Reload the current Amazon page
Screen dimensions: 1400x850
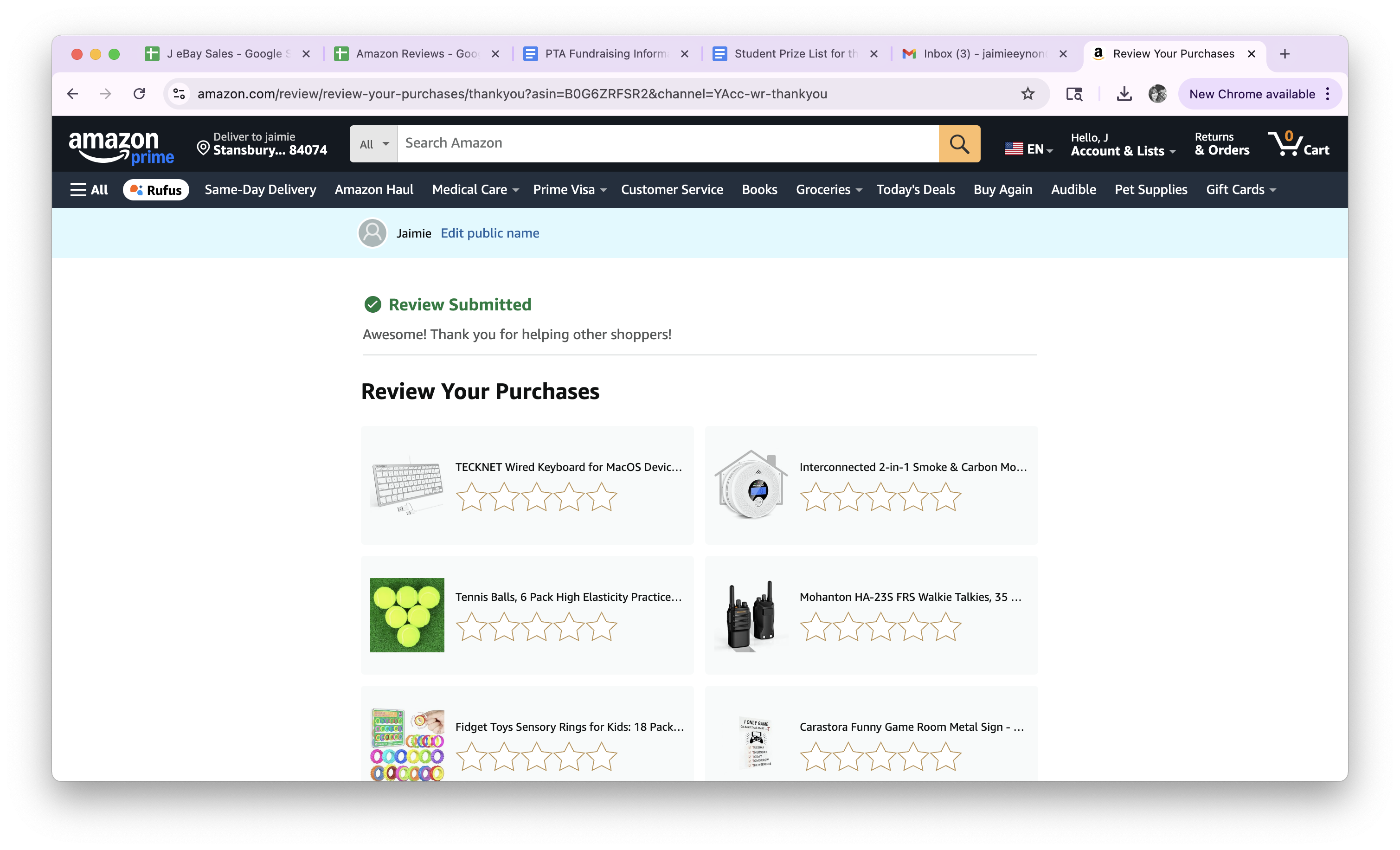point(139,94)
